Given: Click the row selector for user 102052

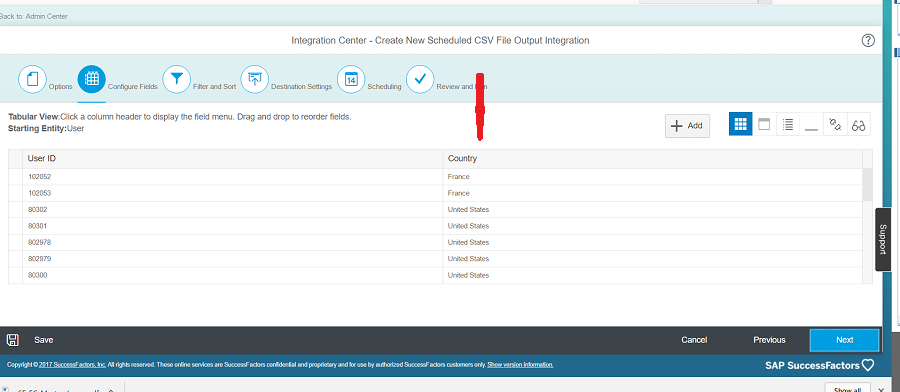Looking at the screenshot, I should pos(15,177).
